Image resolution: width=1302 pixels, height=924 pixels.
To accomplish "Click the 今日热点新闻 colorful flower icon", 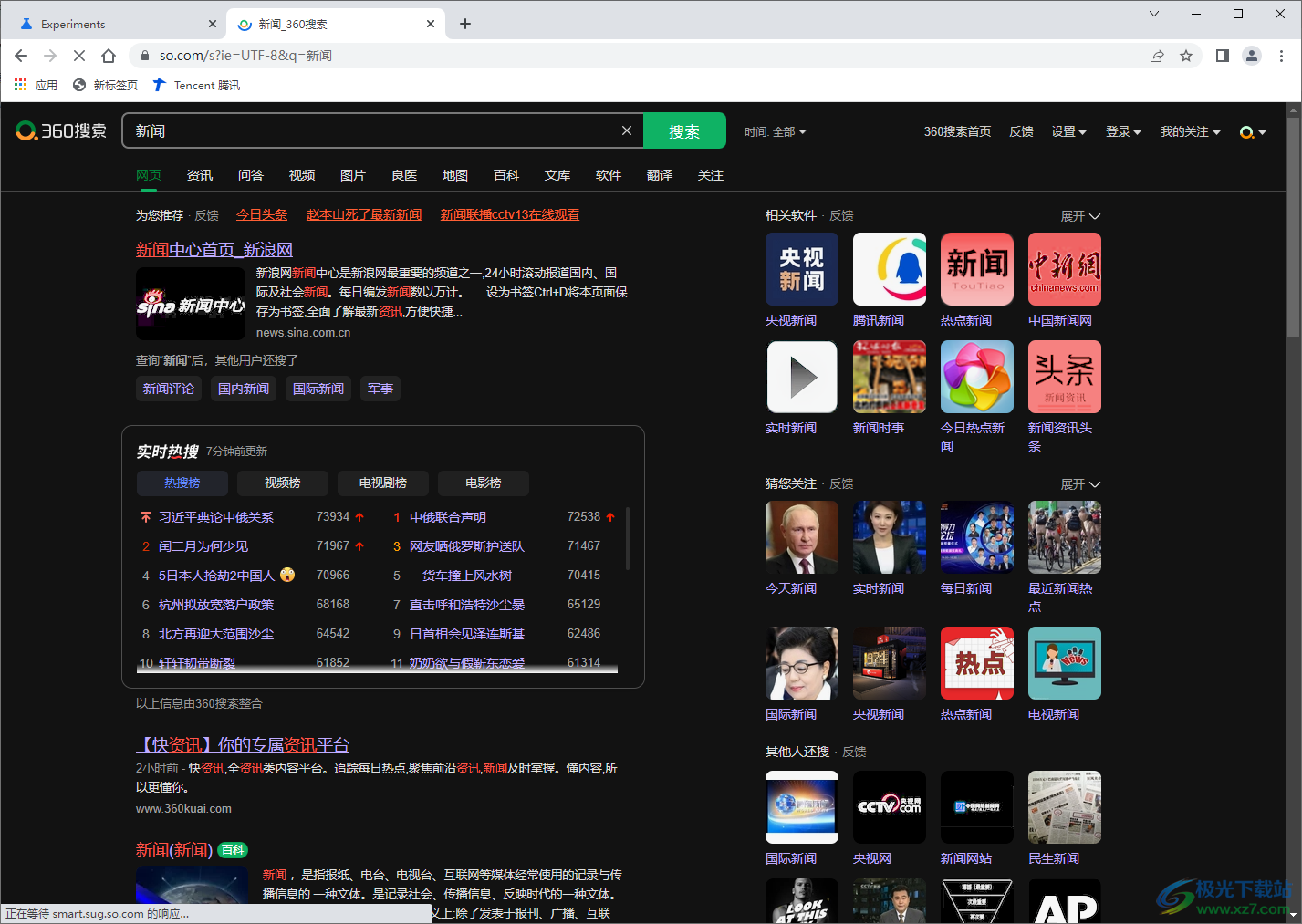I will point(976,377).
